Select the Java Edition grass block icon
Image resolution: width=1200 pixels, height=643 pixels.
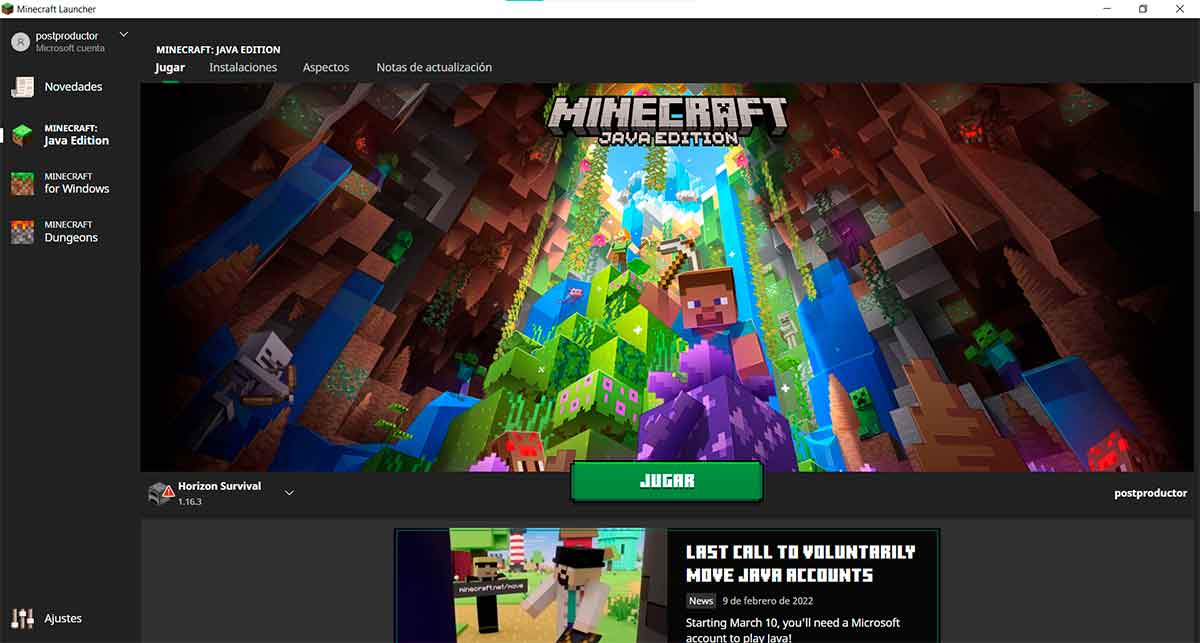[22, 135]
